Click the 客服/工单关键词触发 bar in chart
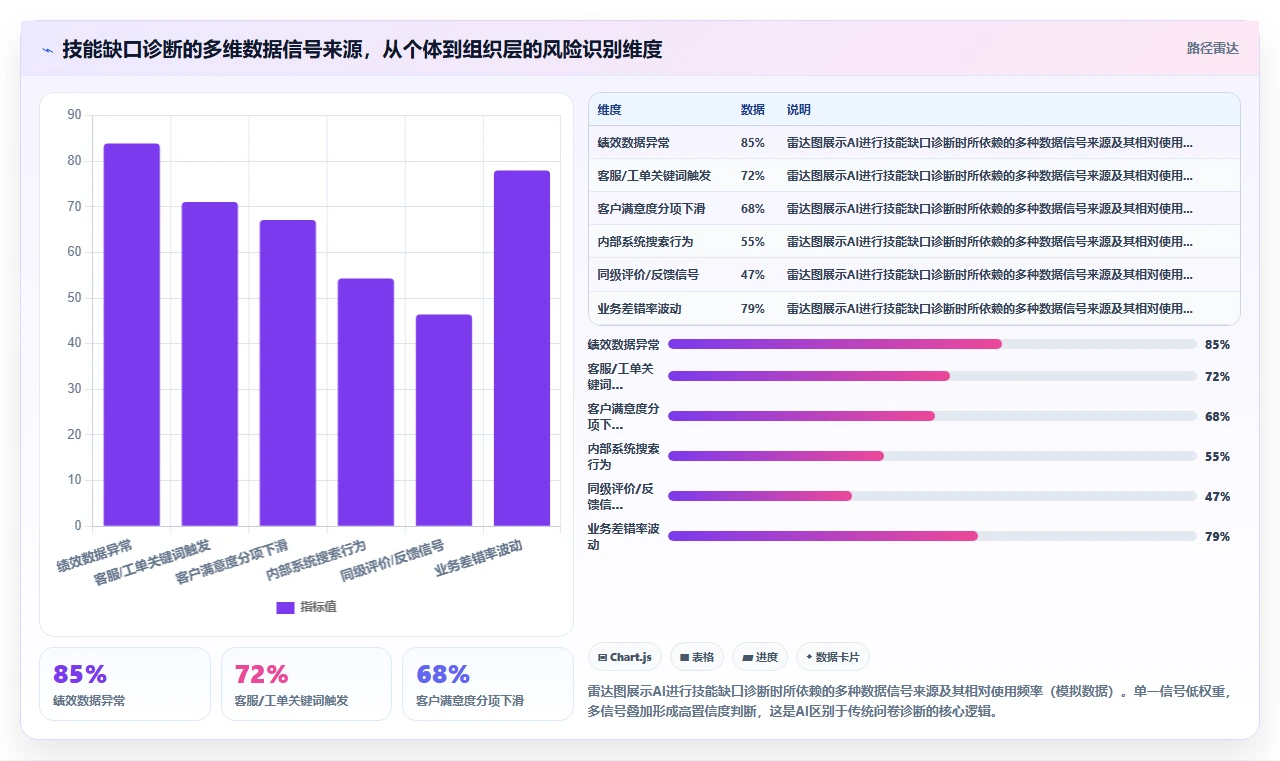The width and height of the screenshot is (1280, 761). click(210, 364)
